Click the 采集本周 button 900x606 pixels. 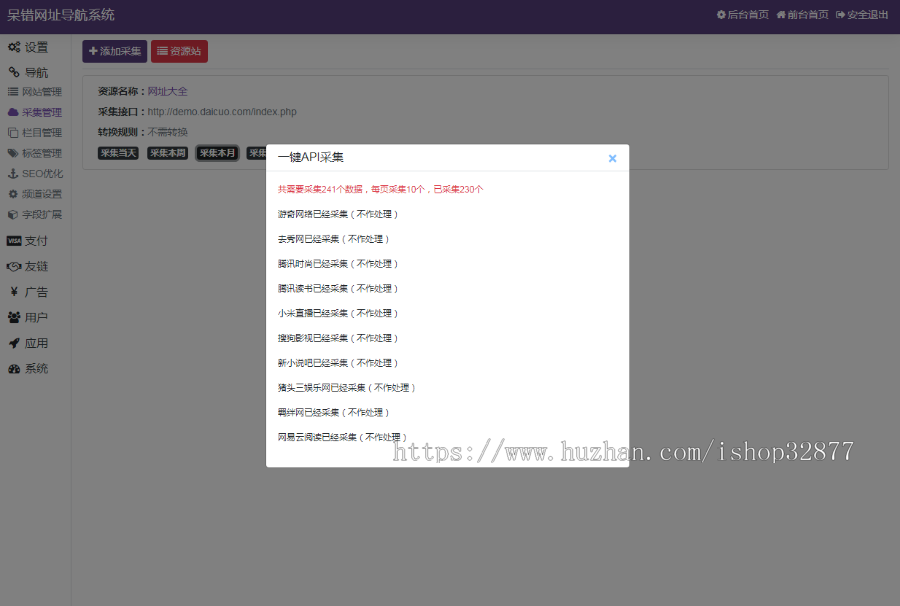[168, 153]
